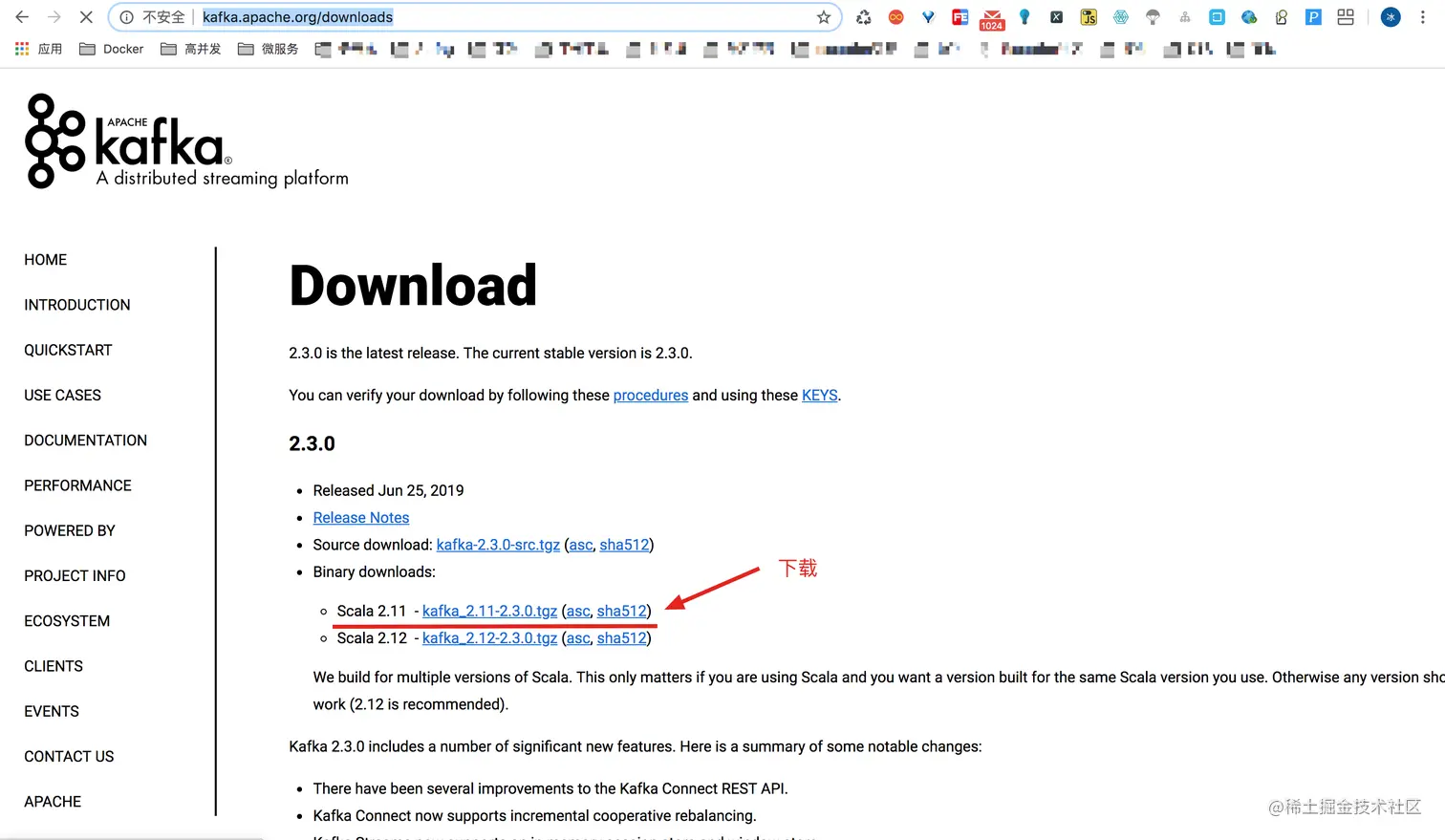Screen dimensions: 1445x840
Task: Open the Docker bookmarks folder
Action: [x=112, y=49]
